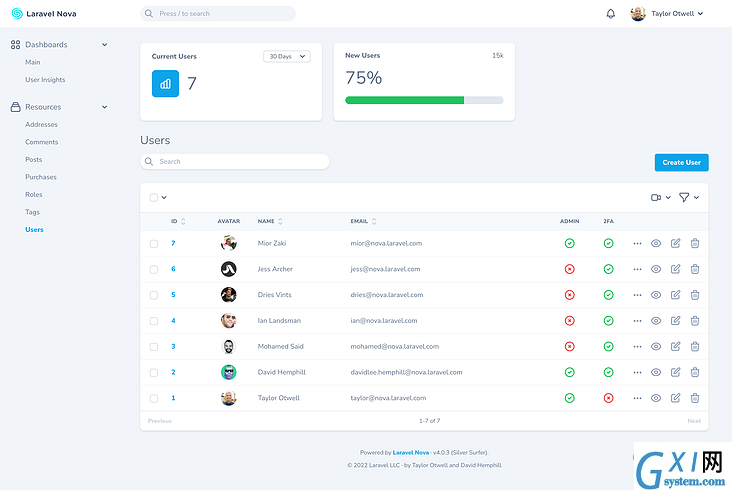Tick the checkbox for Jess Archer
Image resolution: width=732 pixels, height=490 pixels.
[154, 269]
